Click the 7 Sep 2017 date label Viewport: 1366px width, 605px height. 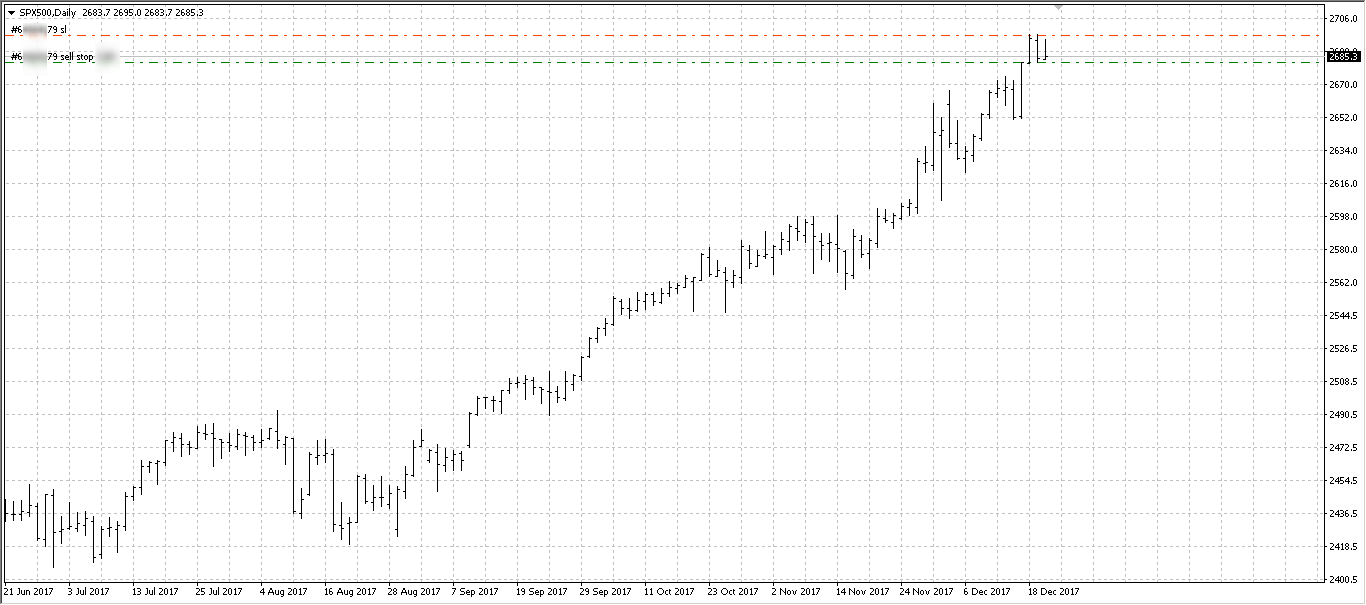click(x=475, y=592)
